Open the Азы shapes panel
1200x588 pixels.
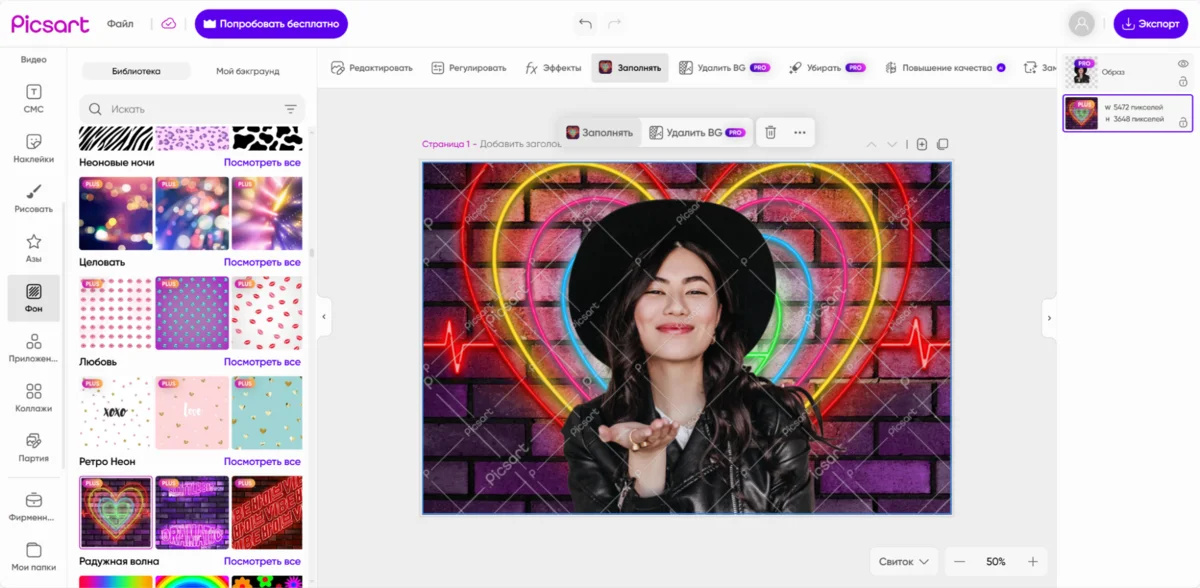(33, 248)
